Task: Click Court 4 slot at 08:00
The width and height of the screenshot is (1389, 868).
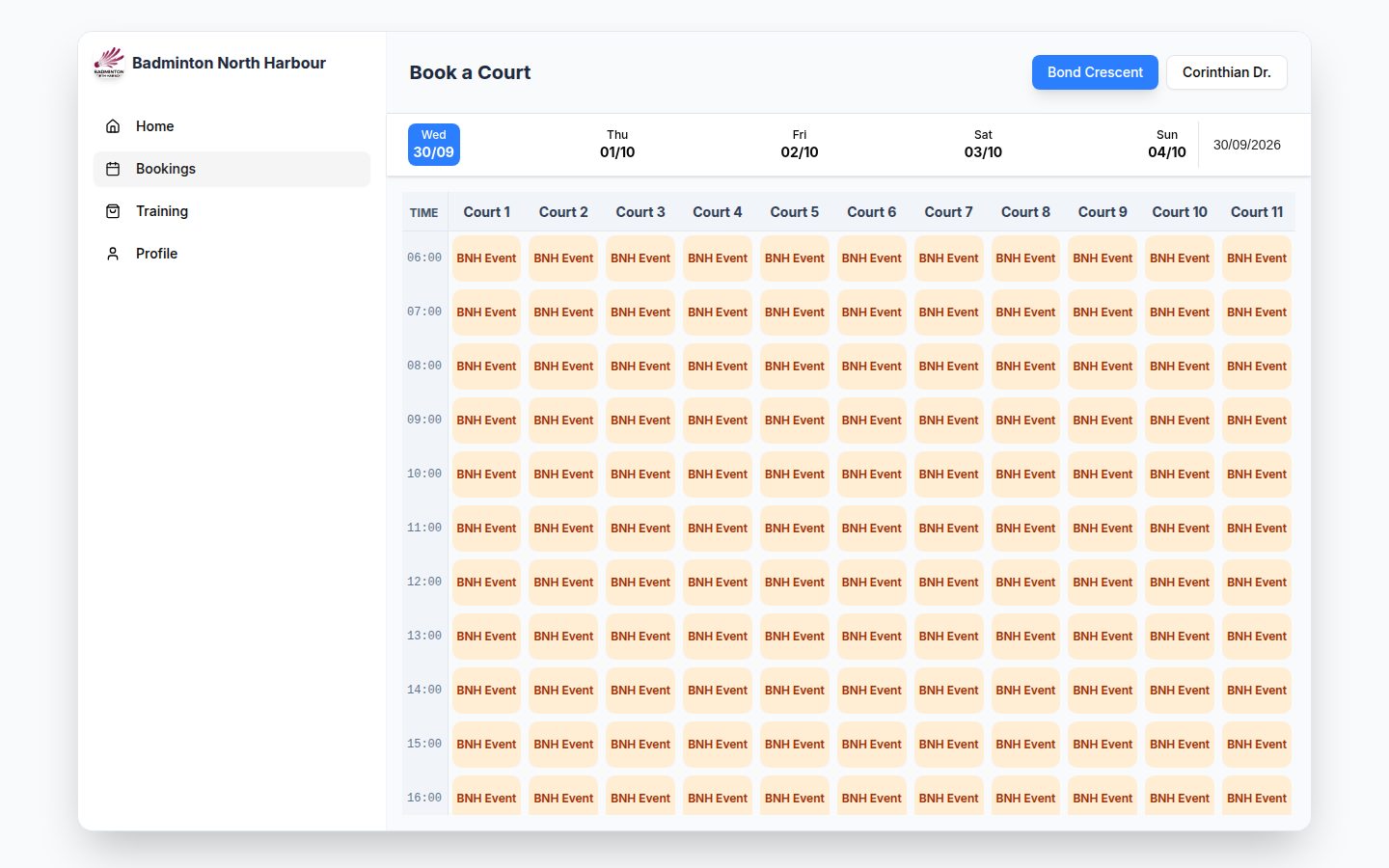Action: 718,366
